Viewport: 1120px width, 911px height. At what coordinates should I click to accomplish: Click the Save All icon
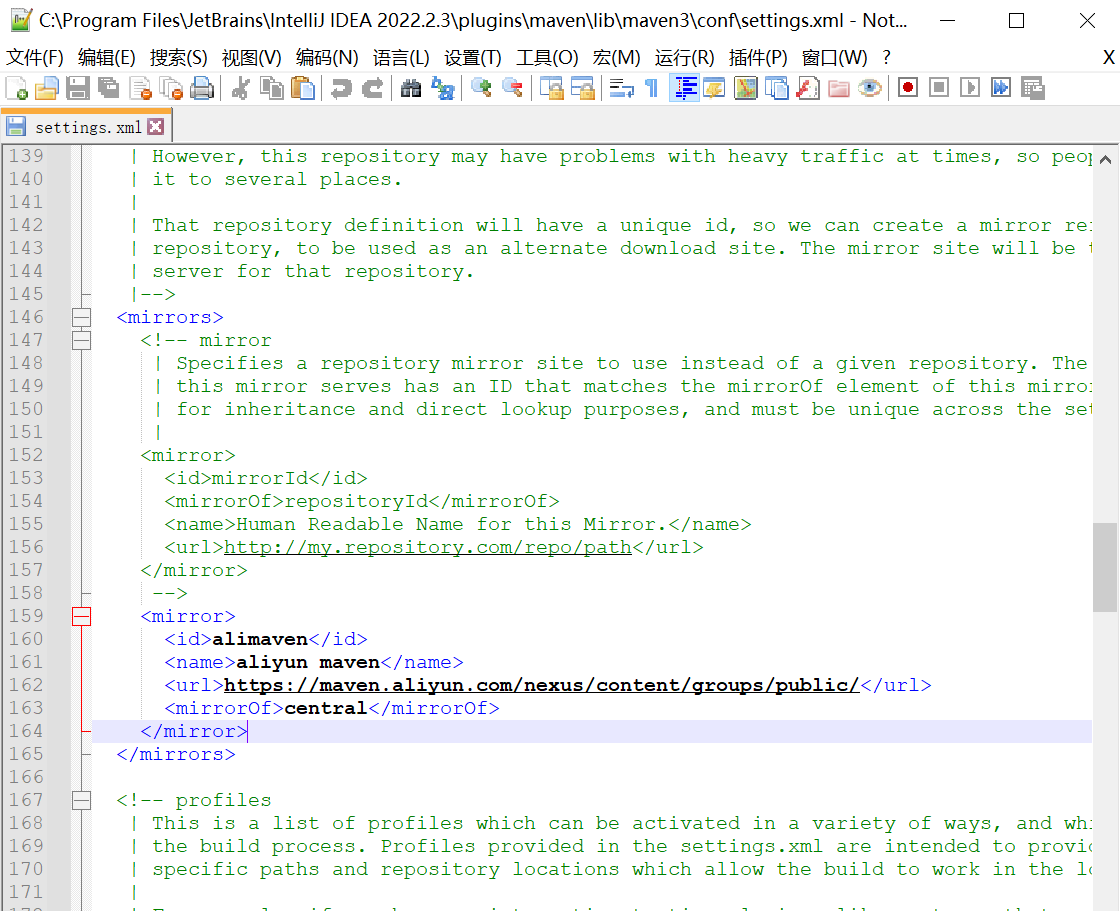coord(109,88)
